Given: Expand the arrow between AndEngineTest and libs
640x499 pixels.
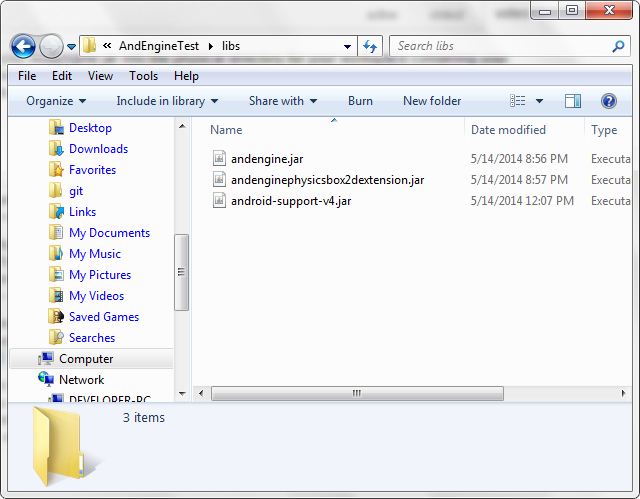Looking at the screenshot, I should pos(211,46).
